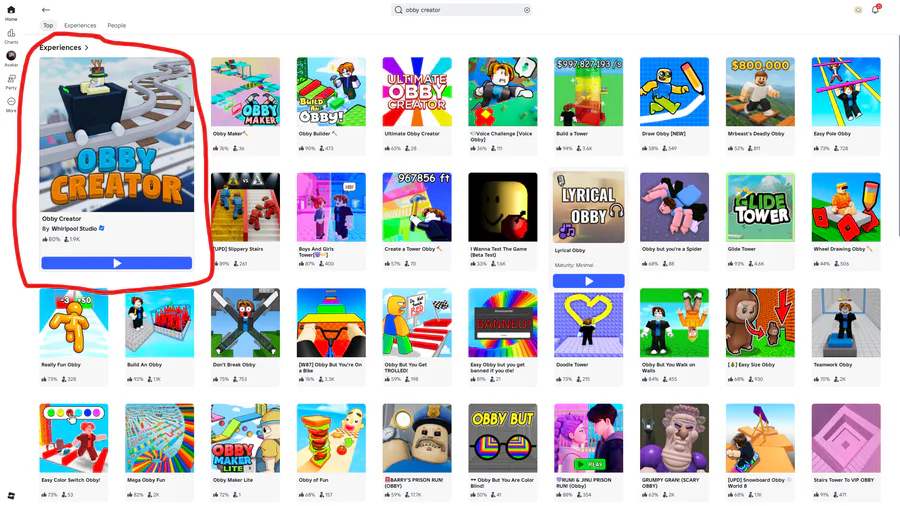Select the Top tab
Screen dimensions: 900x506
tap(48, 25)
